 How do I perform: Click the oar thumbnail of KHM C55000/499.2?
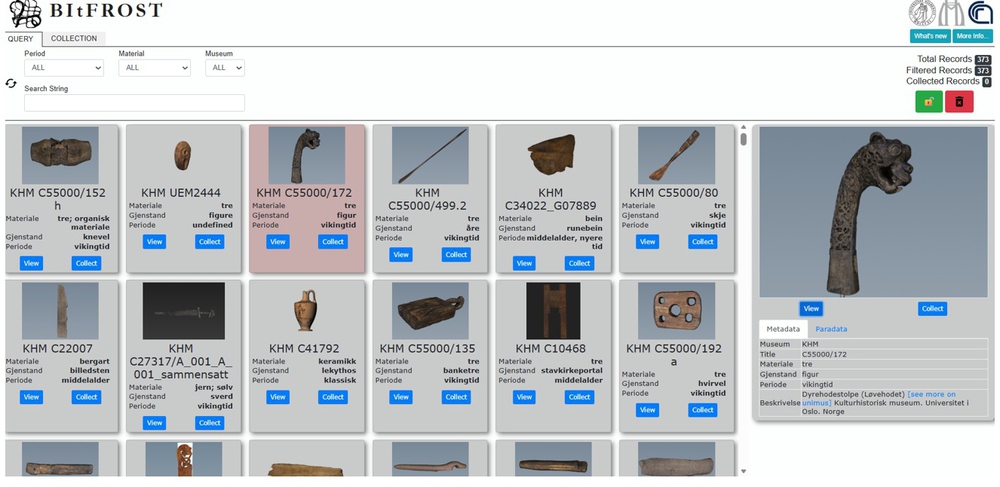point(430,155)
